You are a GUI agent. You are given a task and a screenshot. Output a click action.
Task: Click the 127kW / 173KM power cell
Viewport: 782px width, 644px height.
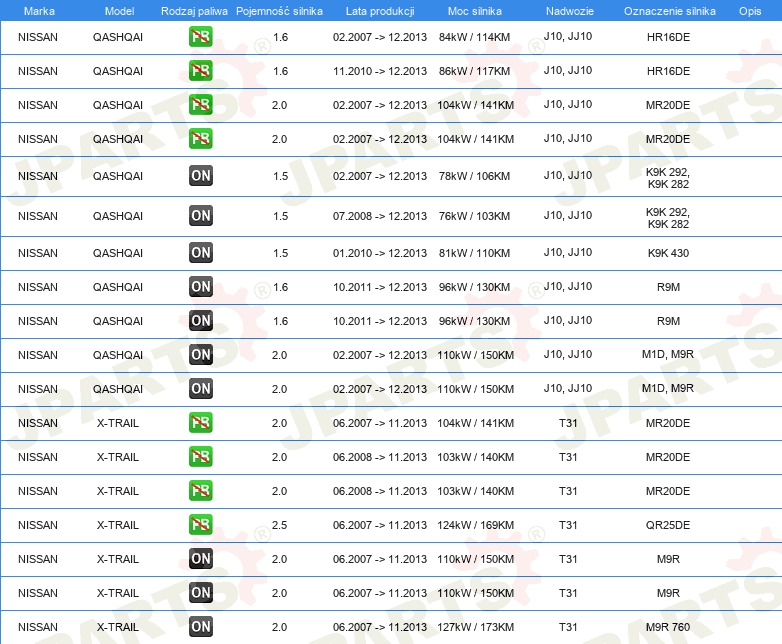(475, 627)
